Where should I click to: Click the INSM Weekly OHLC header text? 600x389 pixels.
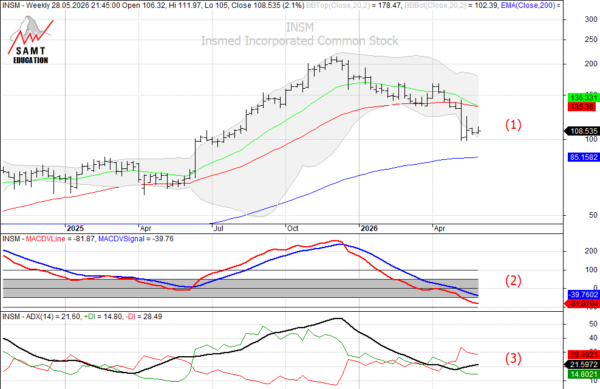(x=153, y=5)
